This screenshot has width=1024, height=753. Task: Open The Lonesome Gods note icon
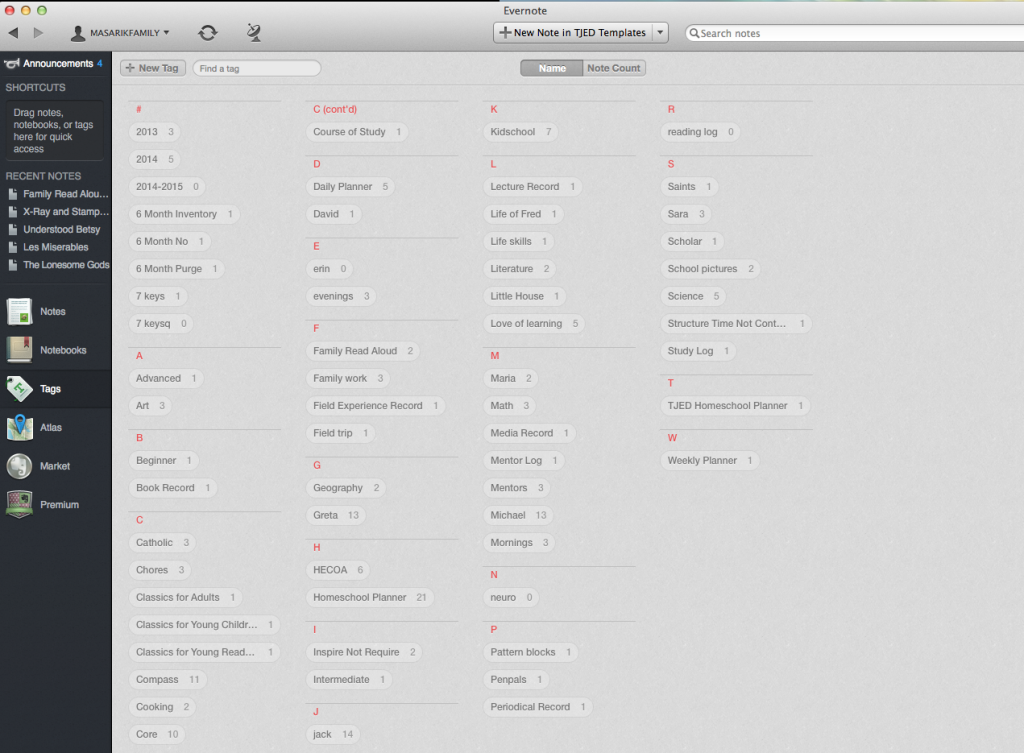point(12,264)
